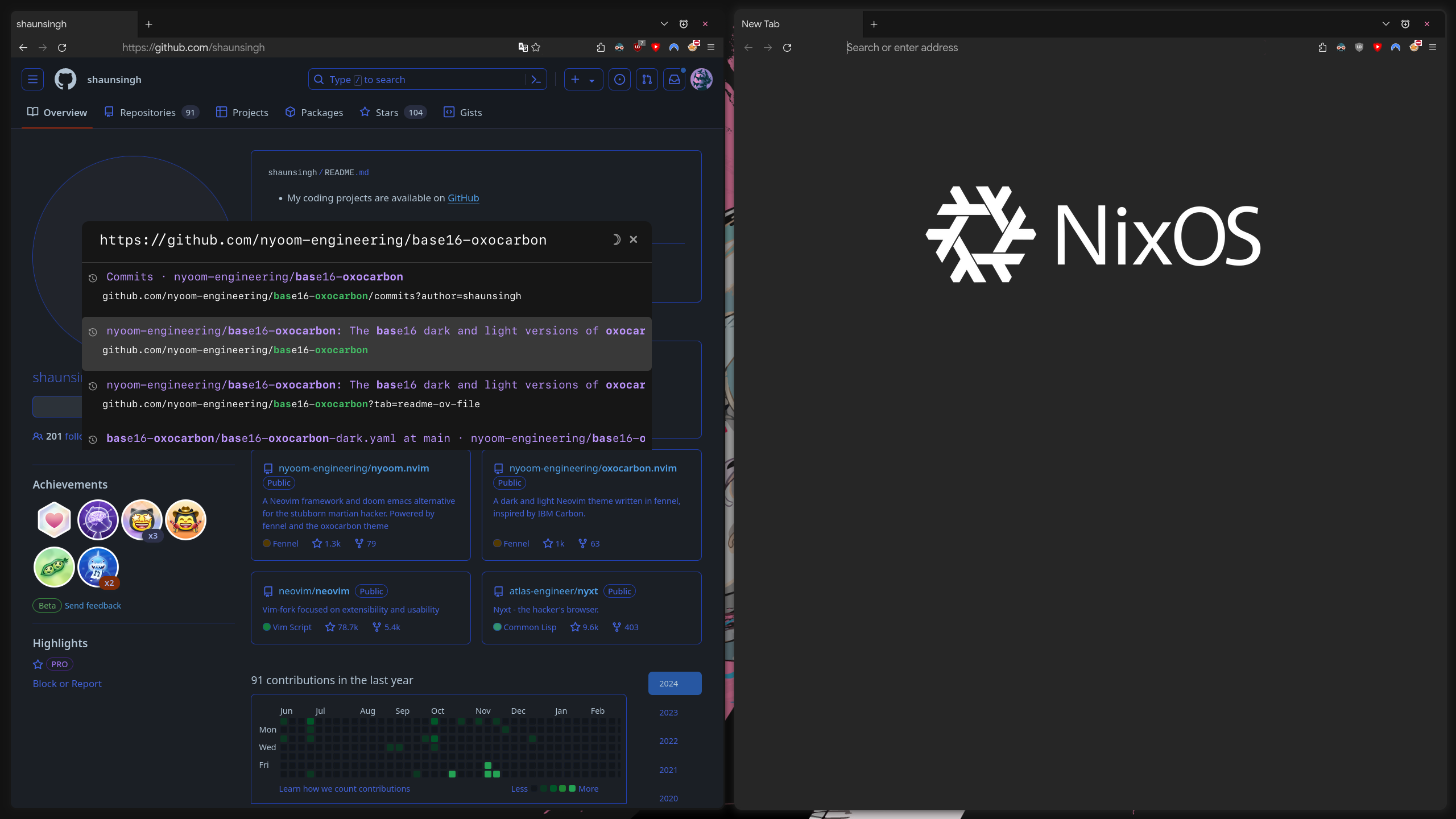
Task: Open GitHub hamburger navigation menu
Action: (32, 80)
